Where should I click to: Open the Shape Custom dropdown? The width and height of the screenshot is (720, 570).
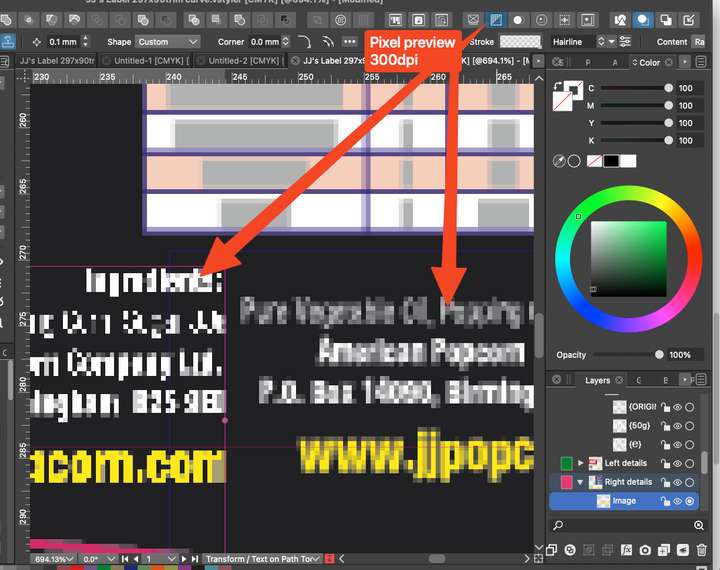click(168, 42)
